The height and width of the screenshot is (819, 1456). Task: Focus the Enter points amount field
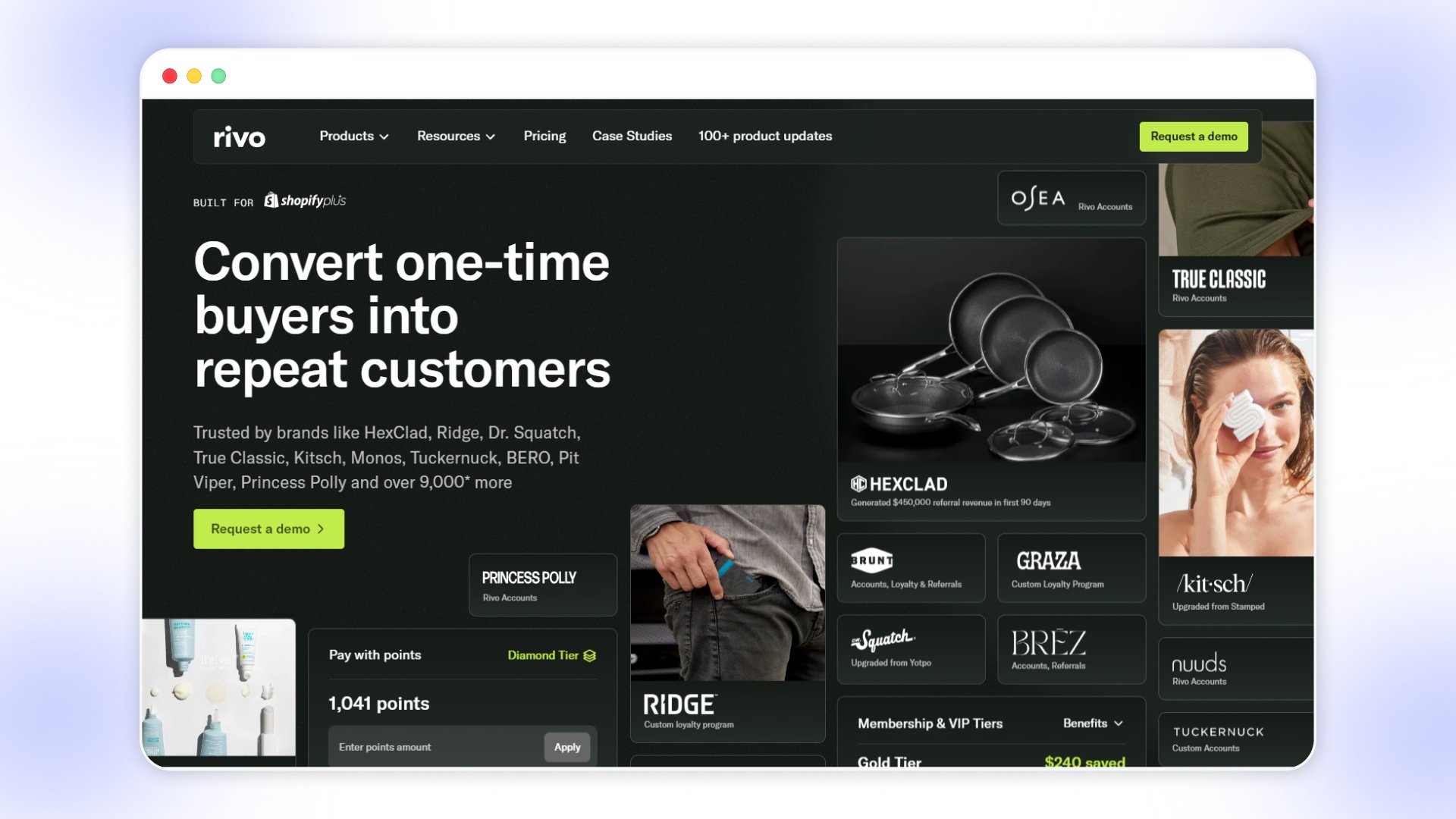click(437, 748)
